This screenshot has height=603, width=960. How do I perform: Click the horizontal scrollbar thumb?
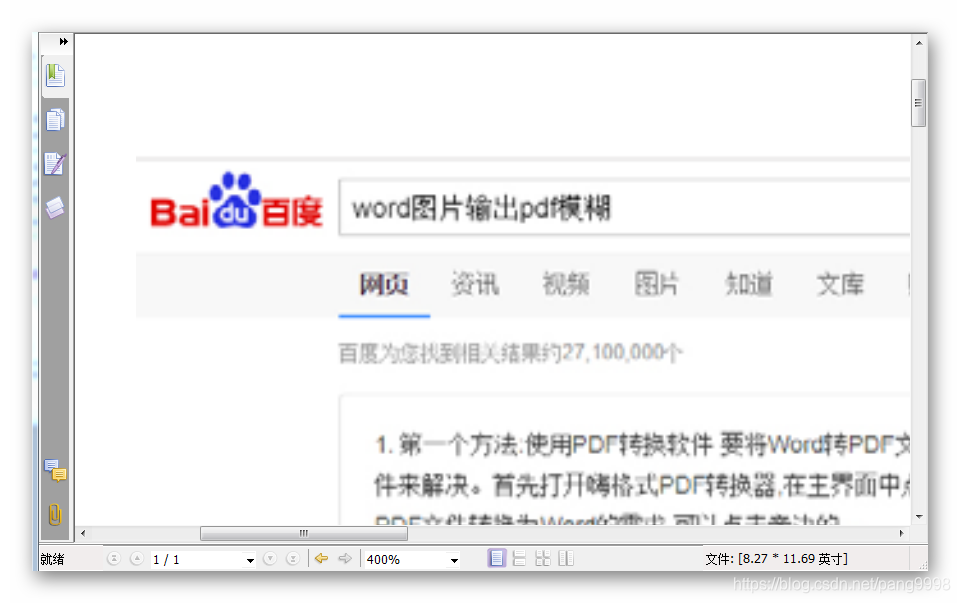pyautogui.click(x=304, y=533)
